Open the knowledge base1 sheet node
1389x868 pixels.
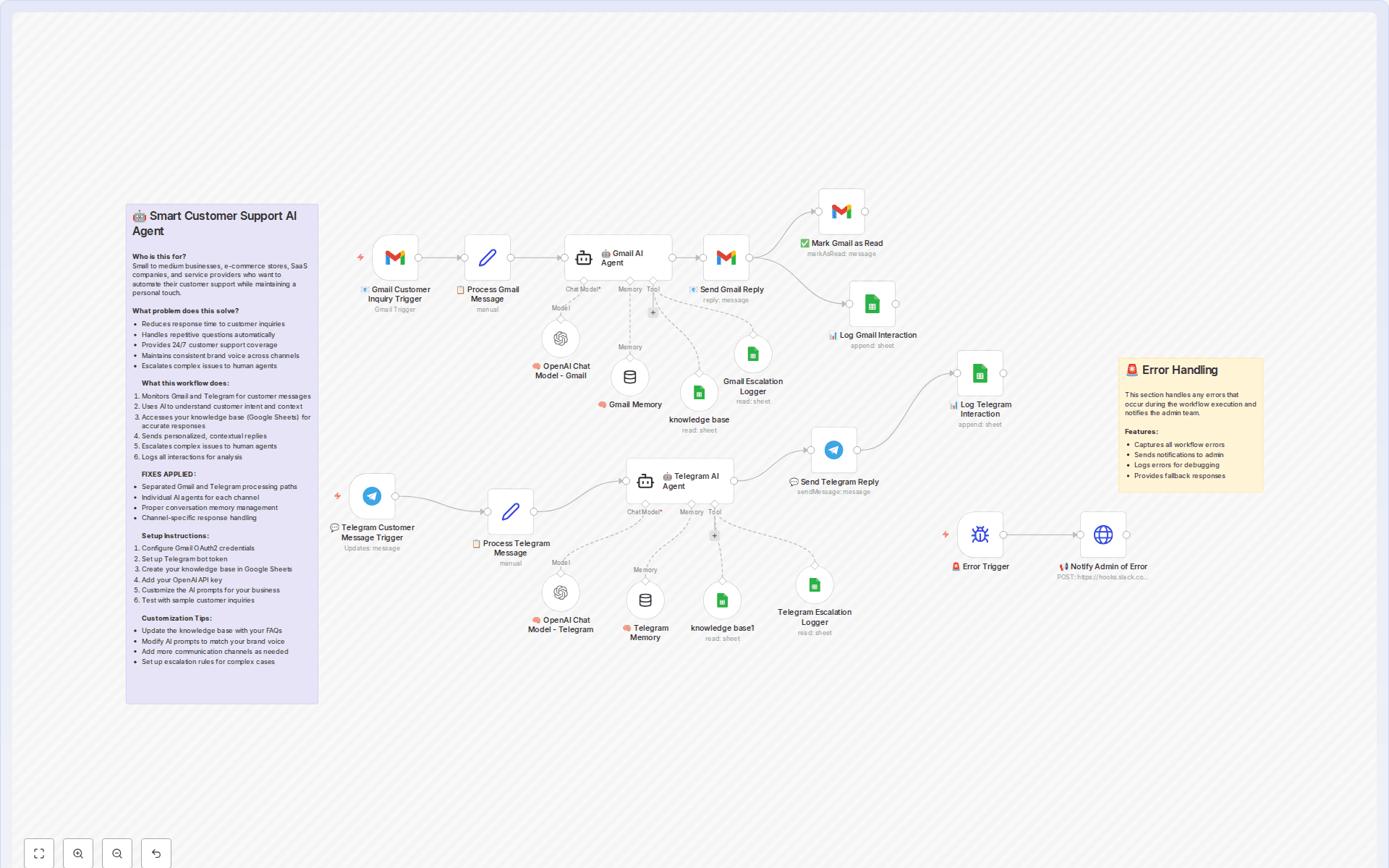[722, 600]
